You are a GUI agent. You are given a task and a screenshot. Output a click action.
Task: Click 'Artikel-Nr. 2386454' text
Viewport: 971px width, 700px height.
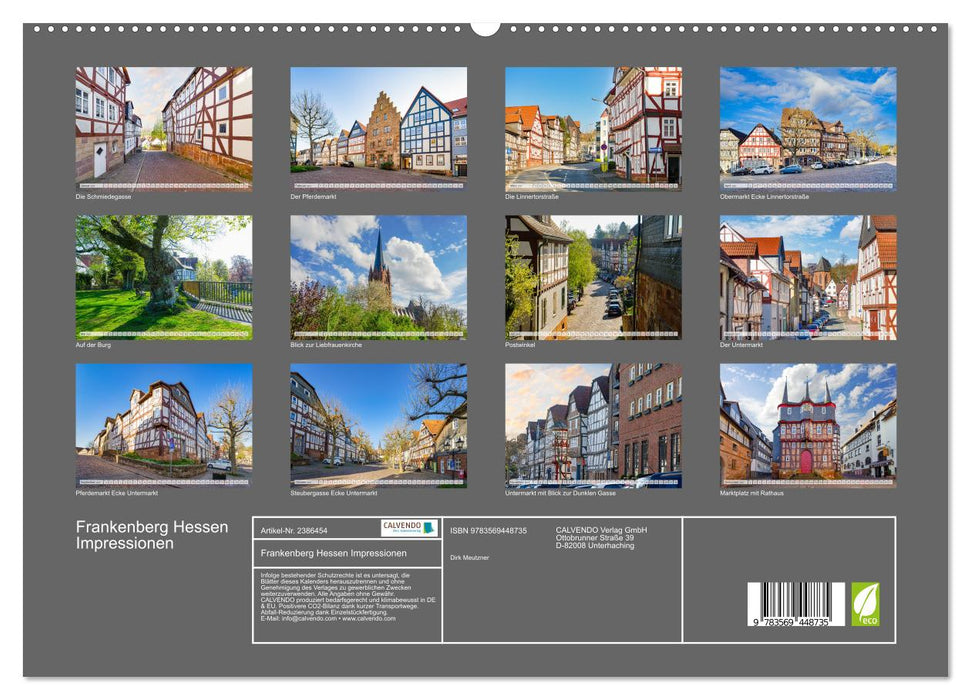click(294, 531)
